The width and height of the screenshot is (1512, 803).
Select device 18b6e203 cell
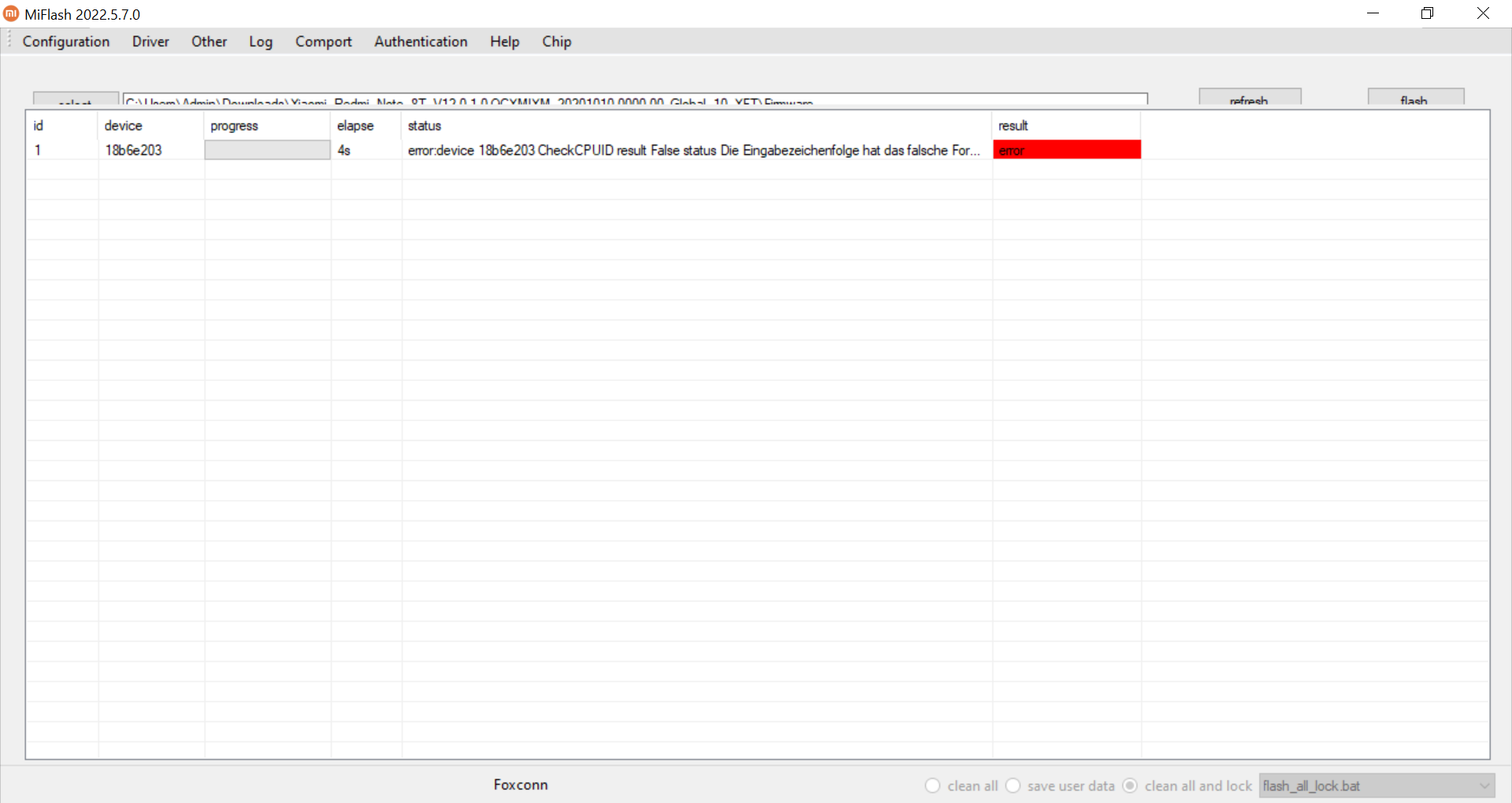coord(151,150)
